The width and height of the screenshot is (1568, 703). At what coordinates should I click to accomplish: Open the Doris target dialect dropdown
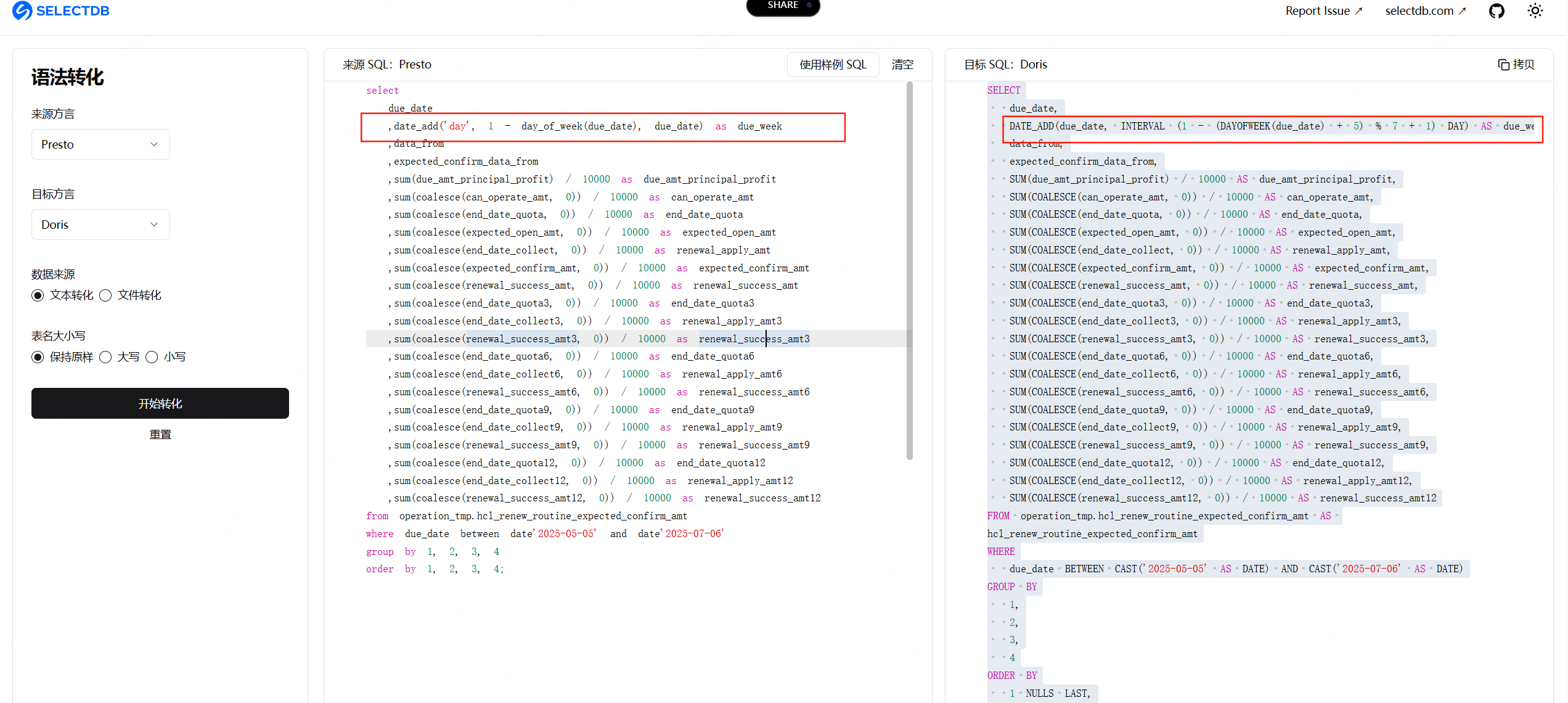(x=100, y=224)
